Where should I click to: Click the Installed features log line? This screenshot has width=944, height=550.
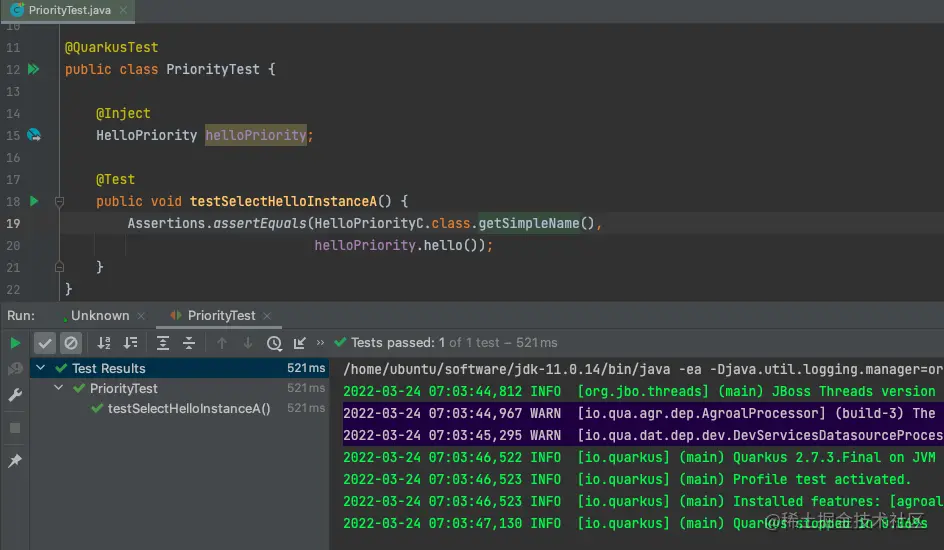point(642,501)
